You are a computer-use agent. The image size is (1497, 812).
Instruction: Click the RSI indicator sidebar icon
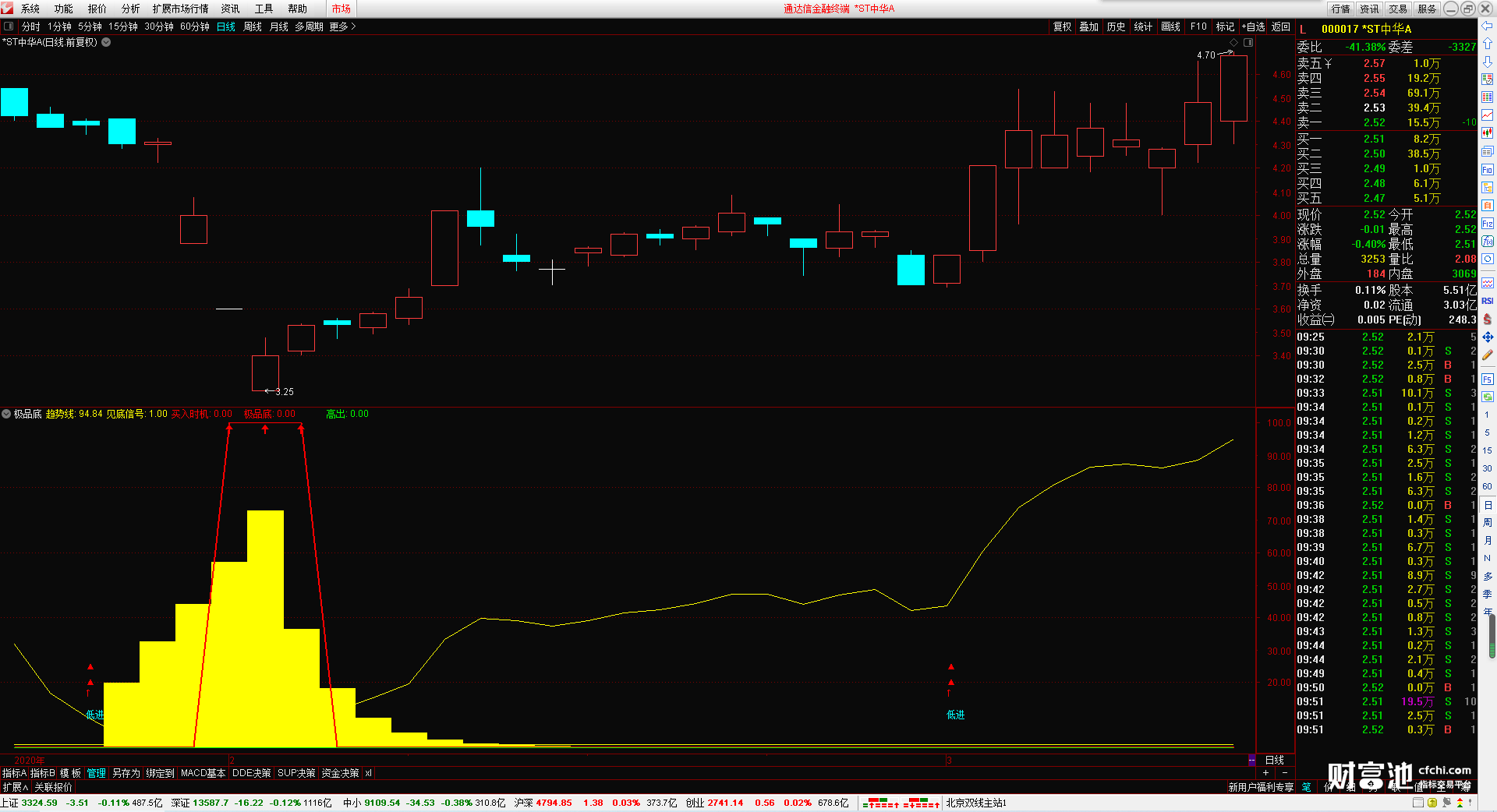(1488, 301)
